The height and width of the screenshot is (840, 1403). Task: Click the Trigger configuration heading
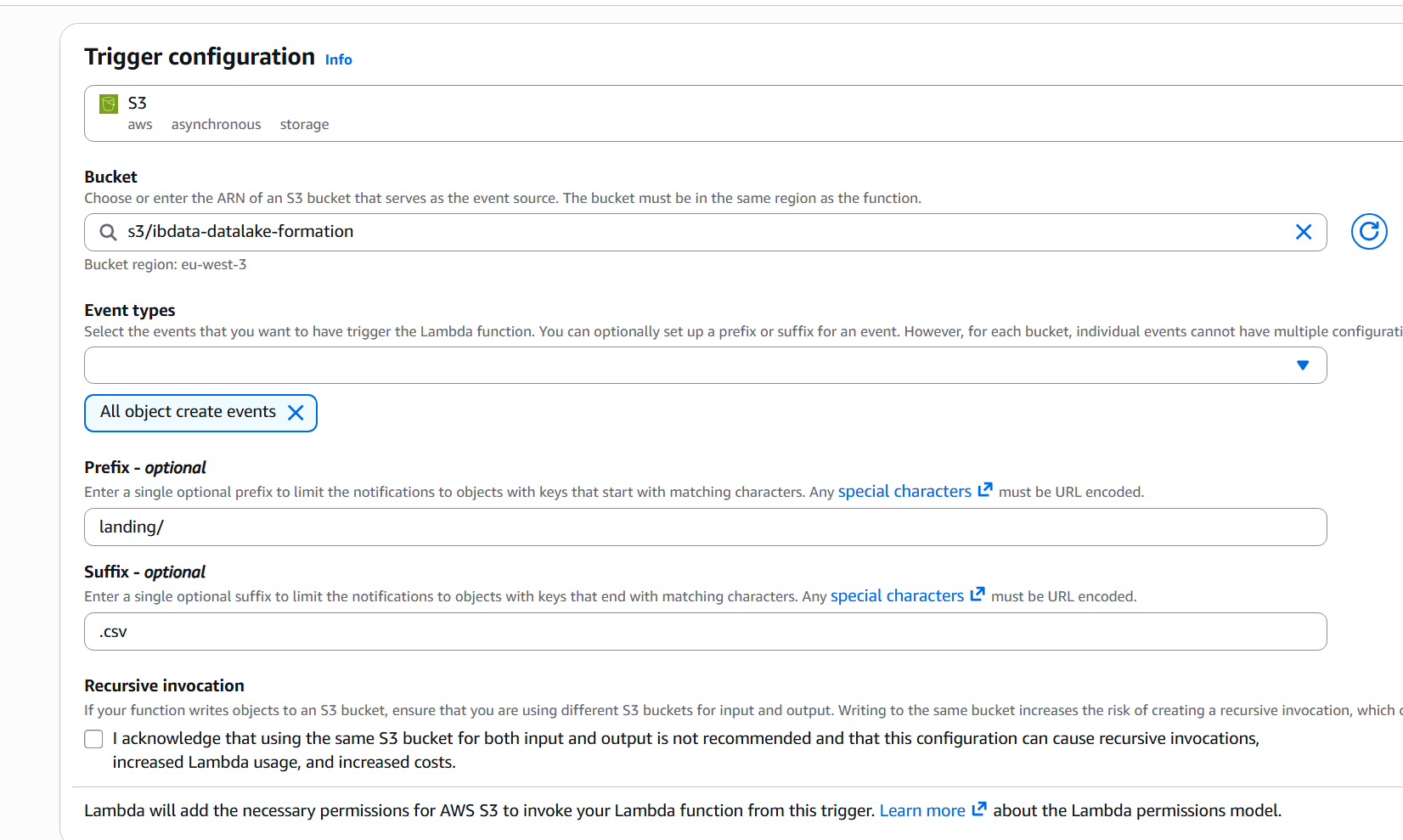pos(200,57)
